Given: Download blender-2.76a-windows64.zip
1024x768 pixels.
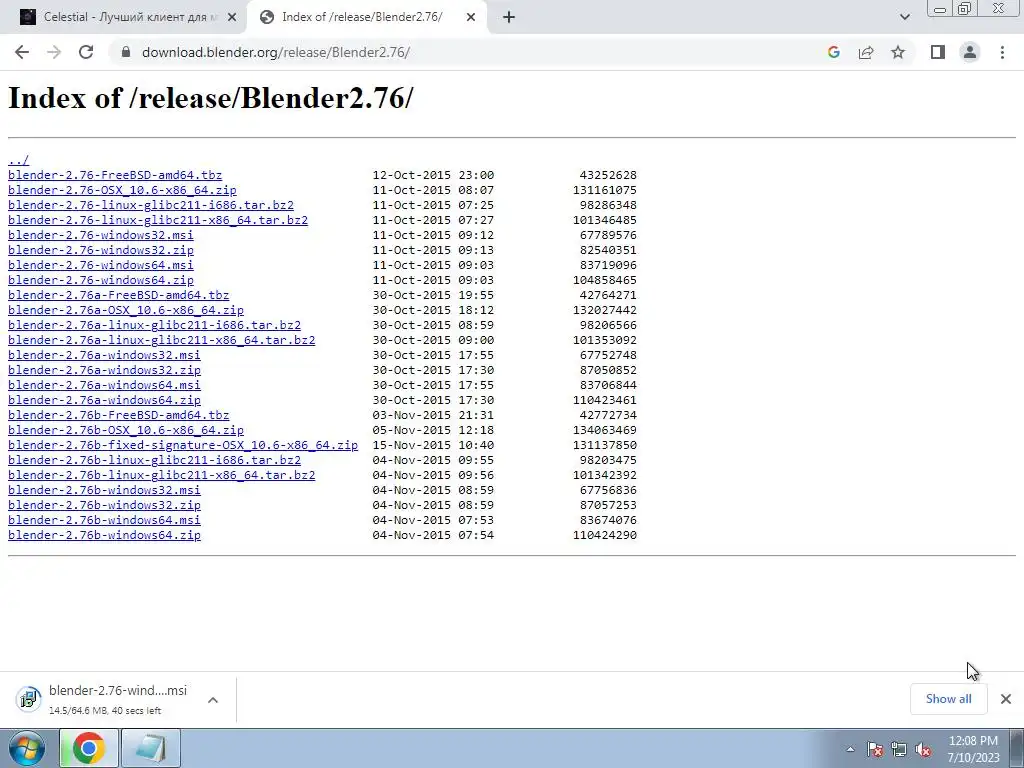Looking at the screenshot, I should coord(104,400).
